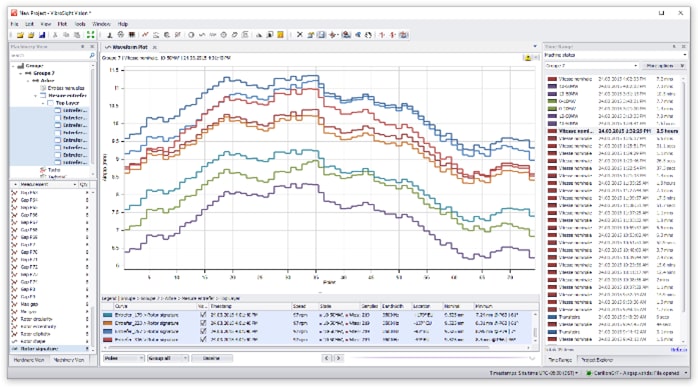Collapse the Groups root node in the tree
698x388 pixels.
[x=13, y=66]
